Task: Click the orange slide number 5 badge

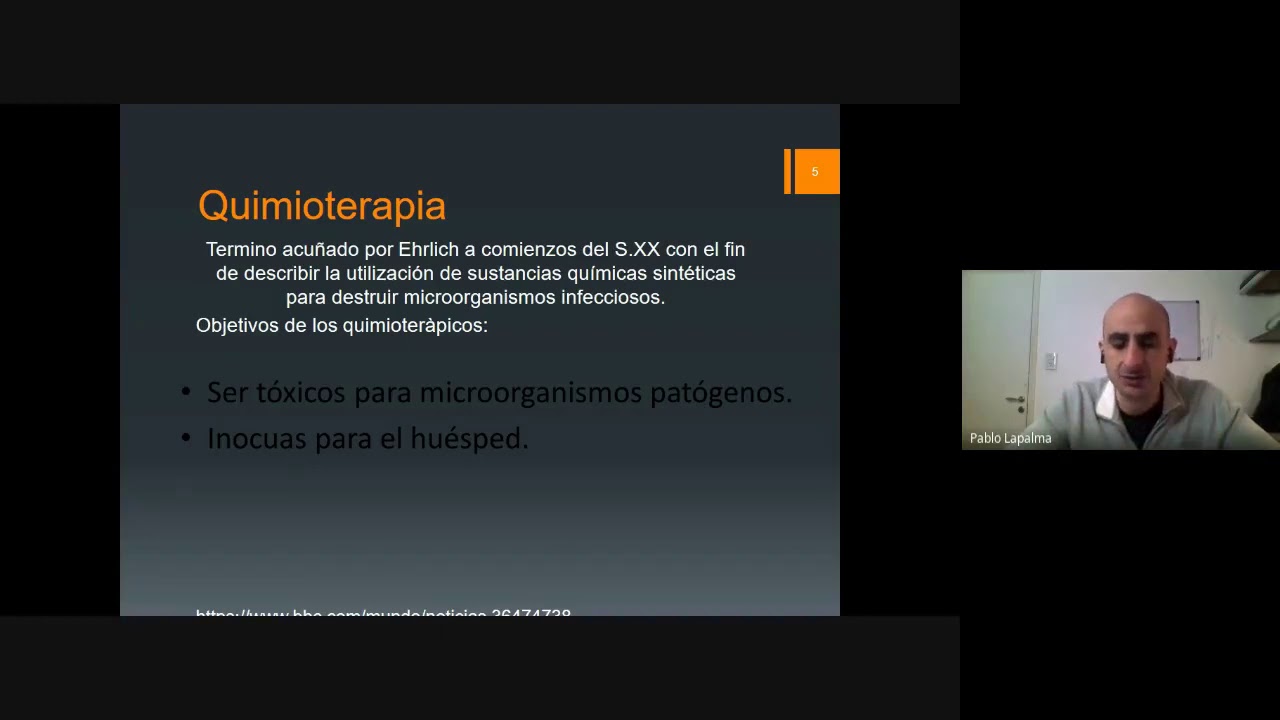Action: (x=815, y=171)
